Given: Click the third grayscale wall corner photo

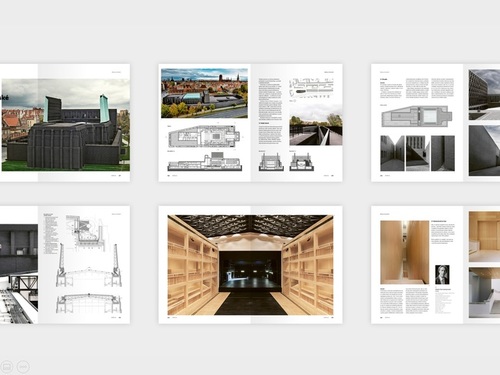Looking at the screenshot, I should pos(443,153).
